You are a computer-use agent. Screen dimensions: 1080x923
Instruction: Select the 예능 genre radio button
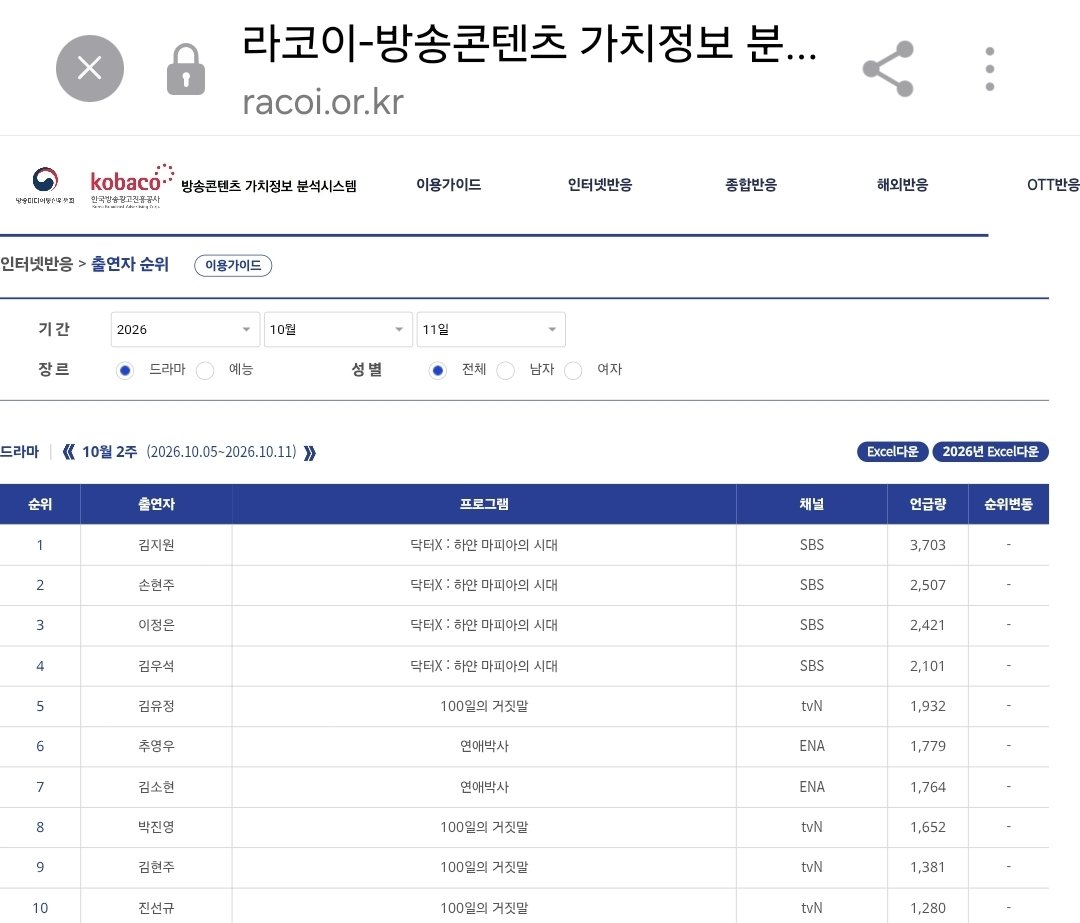(205, 371)
